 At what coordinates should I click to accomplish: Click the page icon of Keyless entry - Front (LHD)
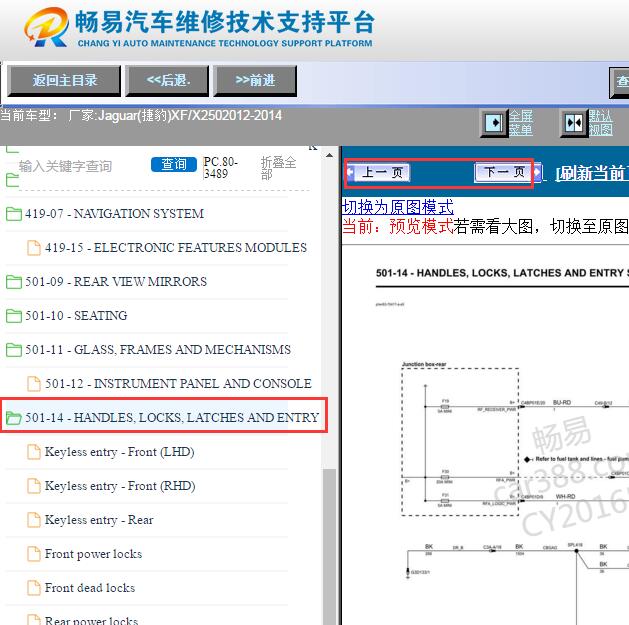(34, 452)
